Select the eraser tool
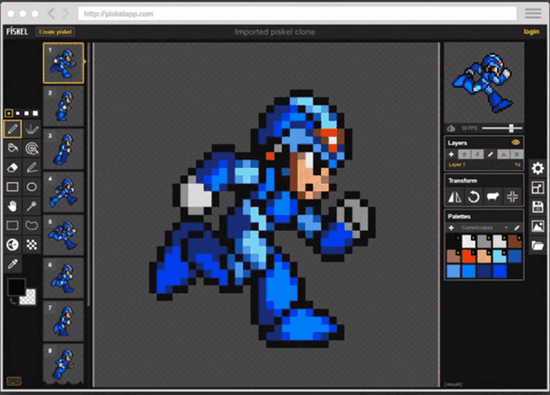The height and width of the screenshot is (395, 550). 13,168
